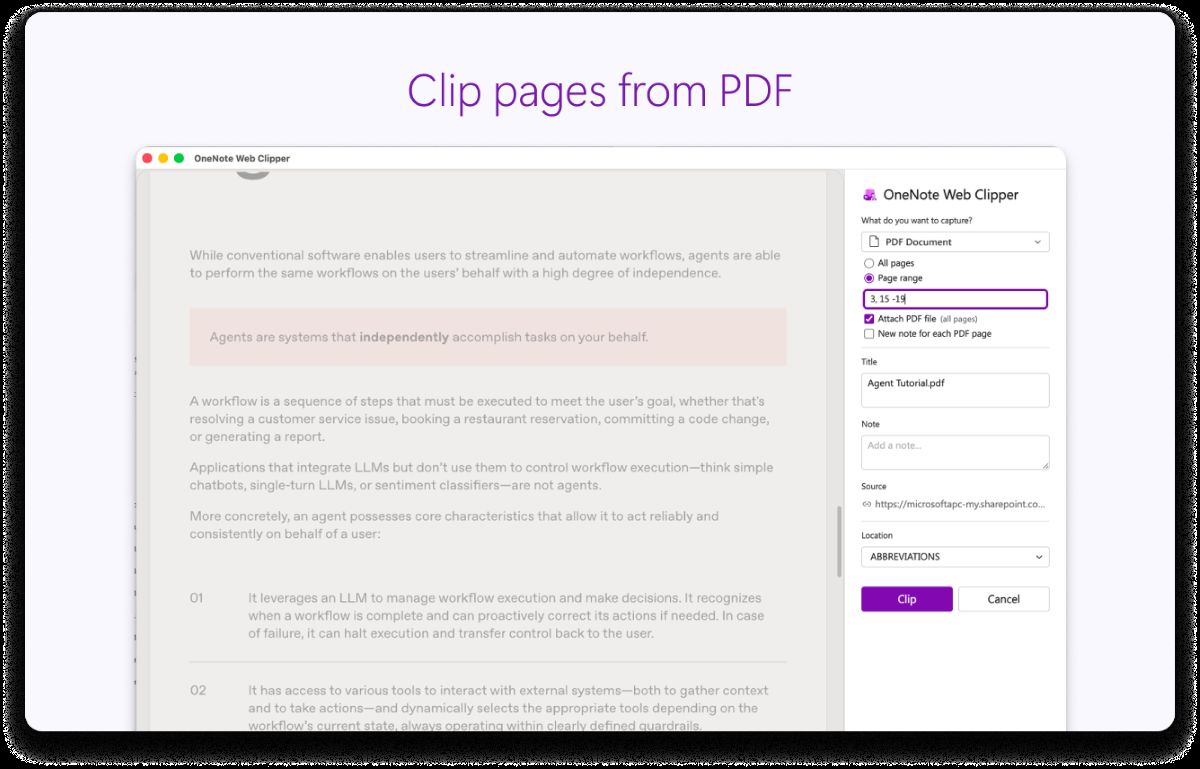Click the 'Clip pages from PDF' heading
Screen dimensions: 1200x769
pos(600,91)
